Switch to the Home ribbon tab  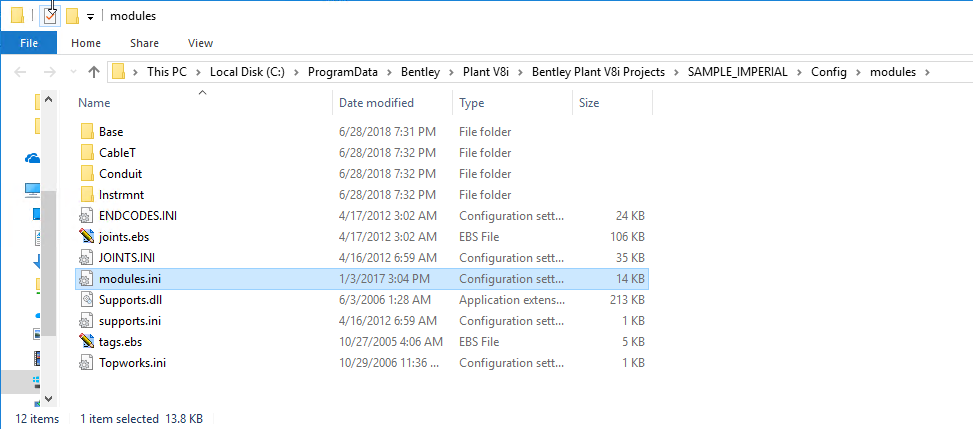[x=86, y=43]
